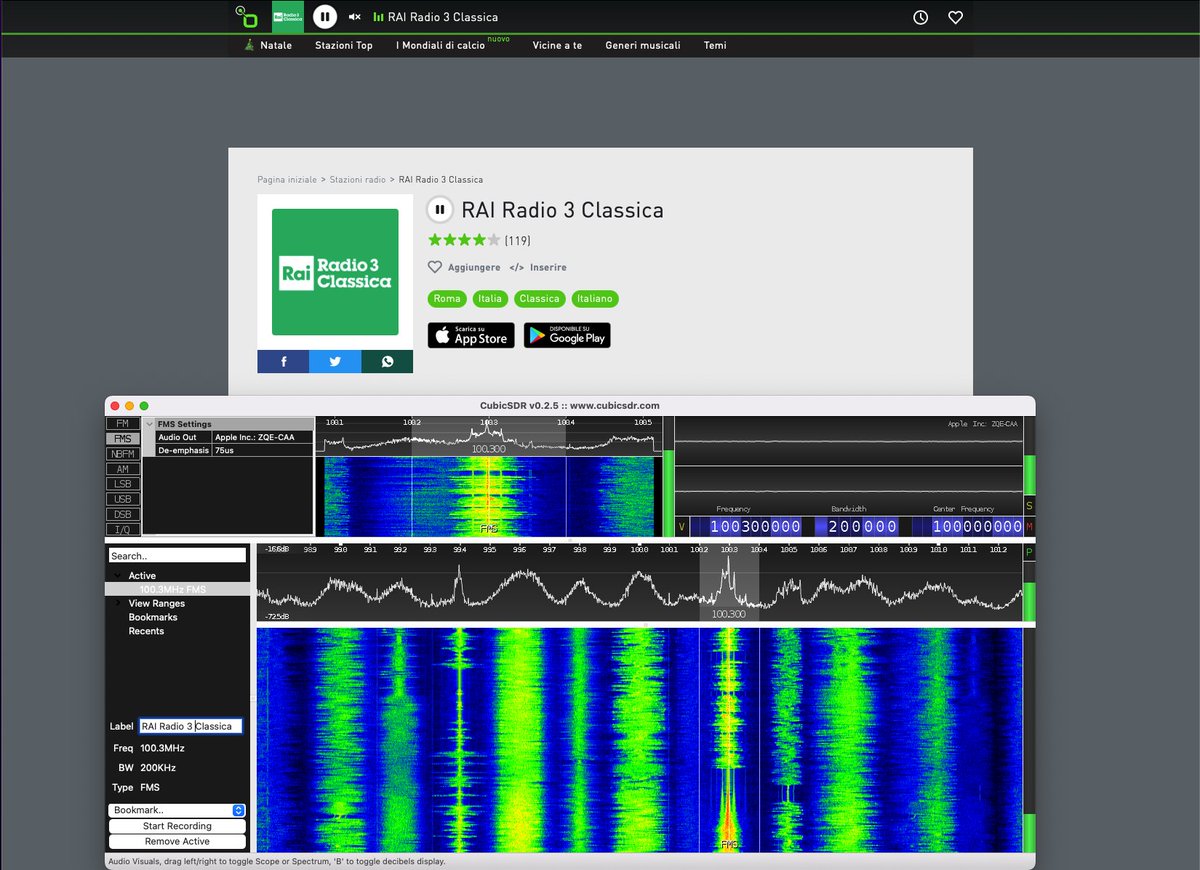This screenshot has height=870, width=1200.
Task: Share the station on Twitter
Action: 335,361
